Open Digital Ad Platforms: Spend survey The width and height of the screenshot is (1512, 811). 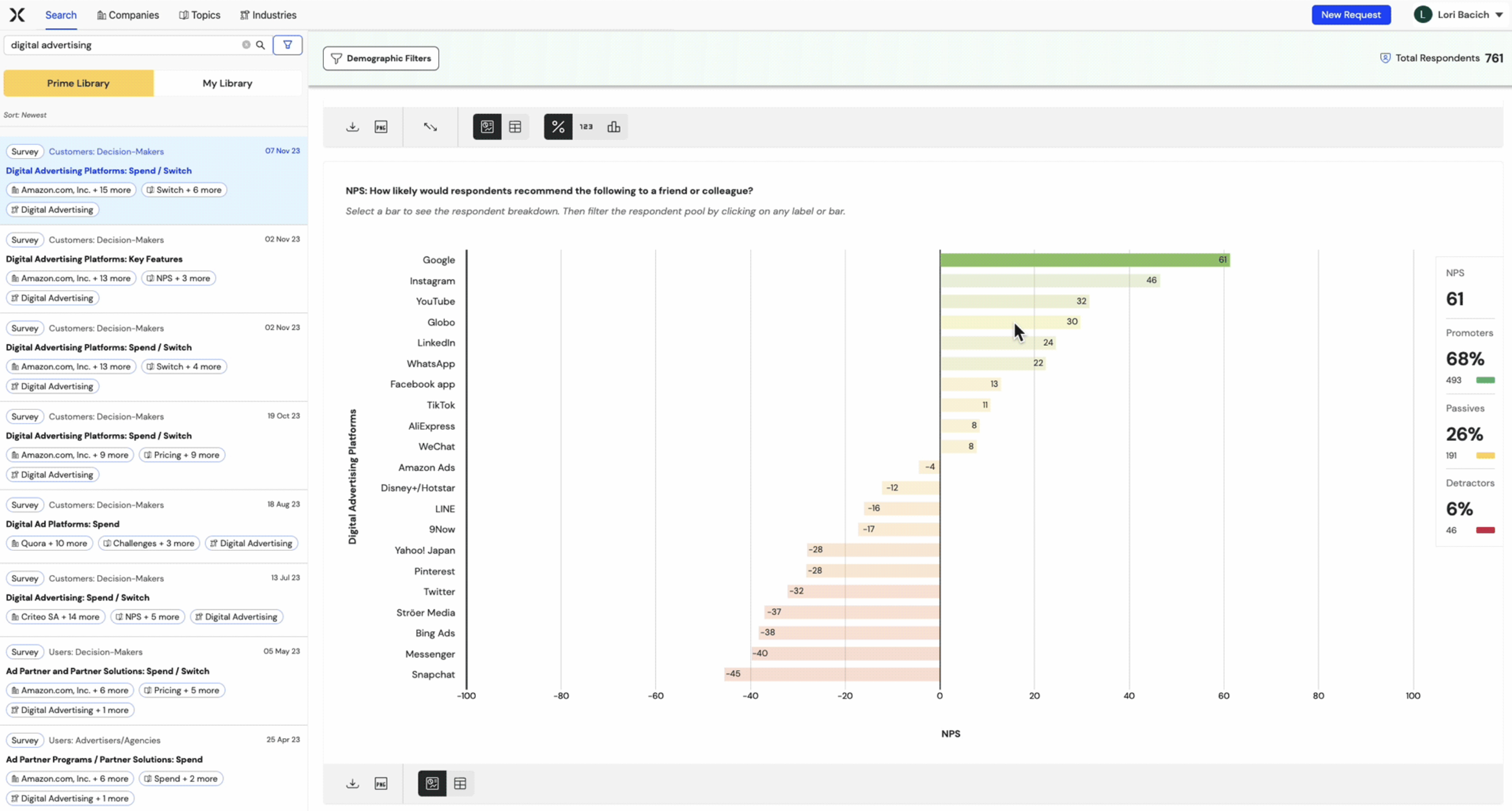(x=62, y=524)
